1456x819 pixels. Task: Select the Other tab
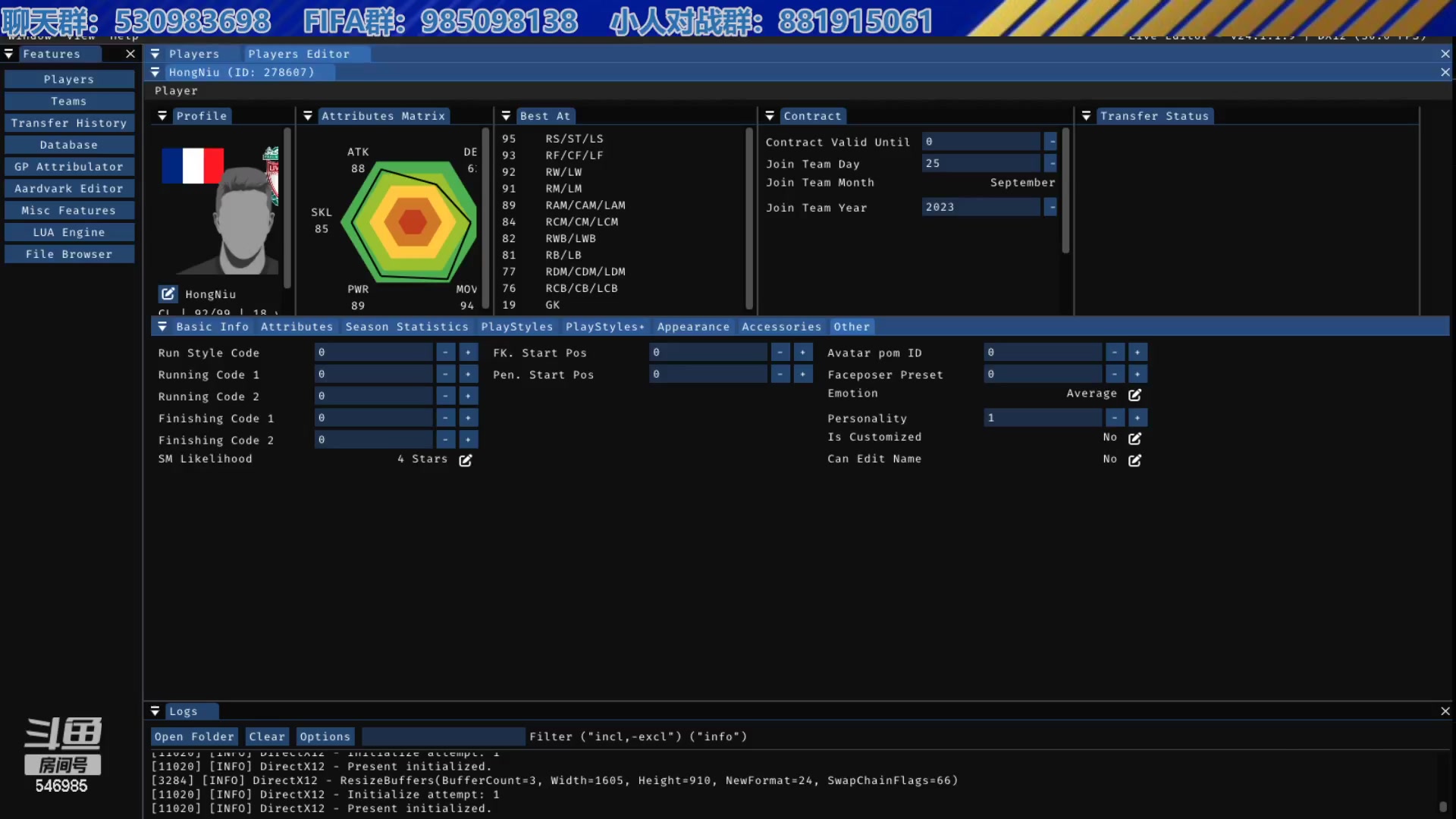point(852,327)
